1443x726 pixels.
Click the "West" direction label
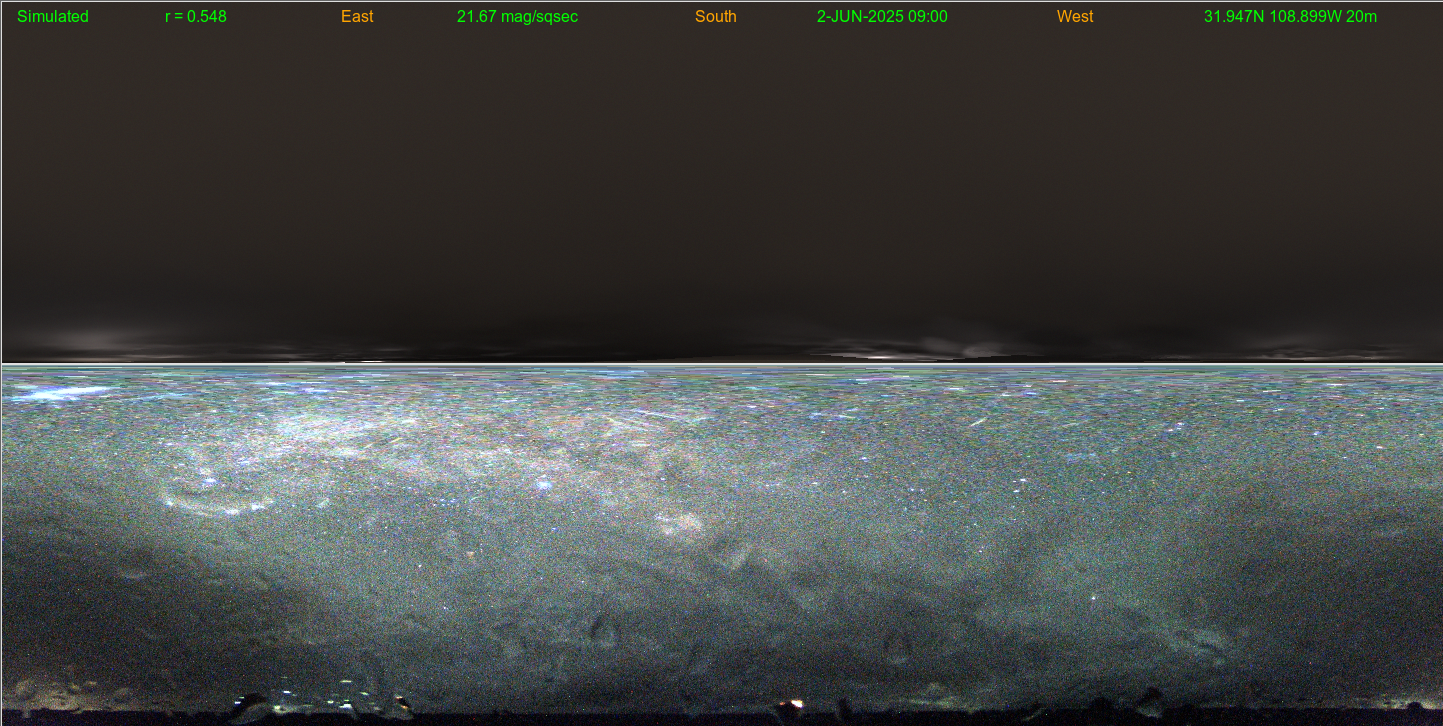click(1075, 17)
